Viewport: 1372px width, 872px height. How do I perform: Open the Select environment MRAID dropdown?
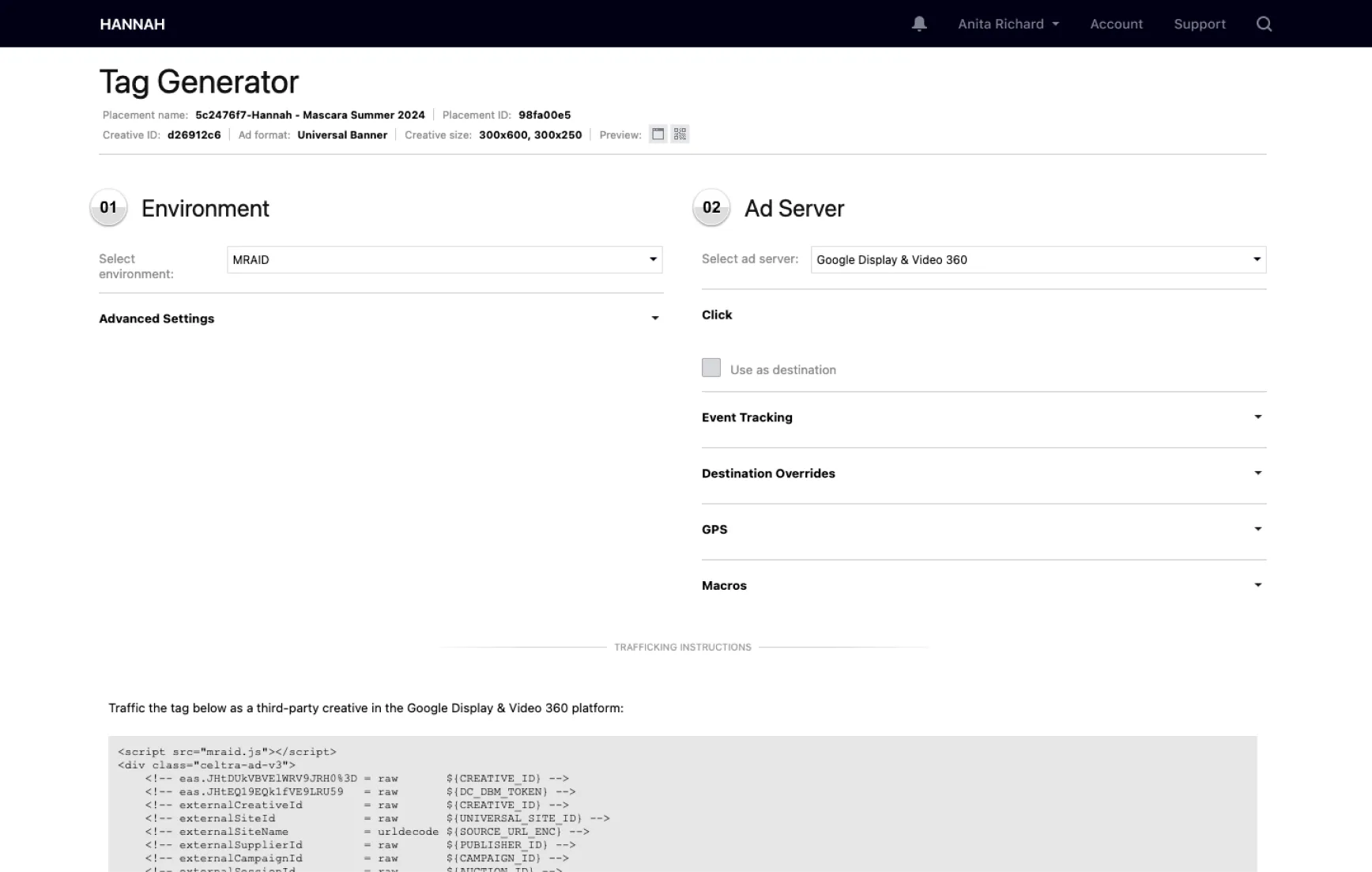pyautogui.click(x=444, y=259)
